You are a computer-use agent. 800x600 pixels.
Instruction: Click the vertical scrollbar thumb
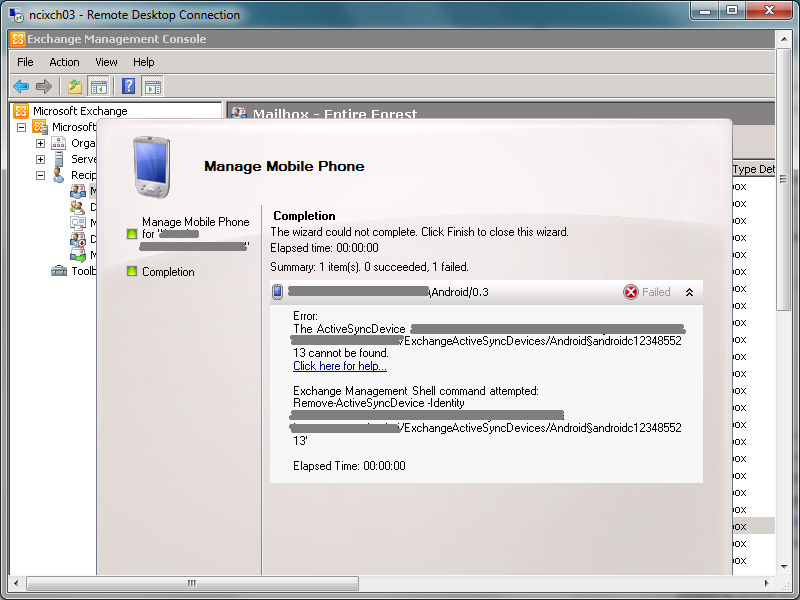pos(783,179)
